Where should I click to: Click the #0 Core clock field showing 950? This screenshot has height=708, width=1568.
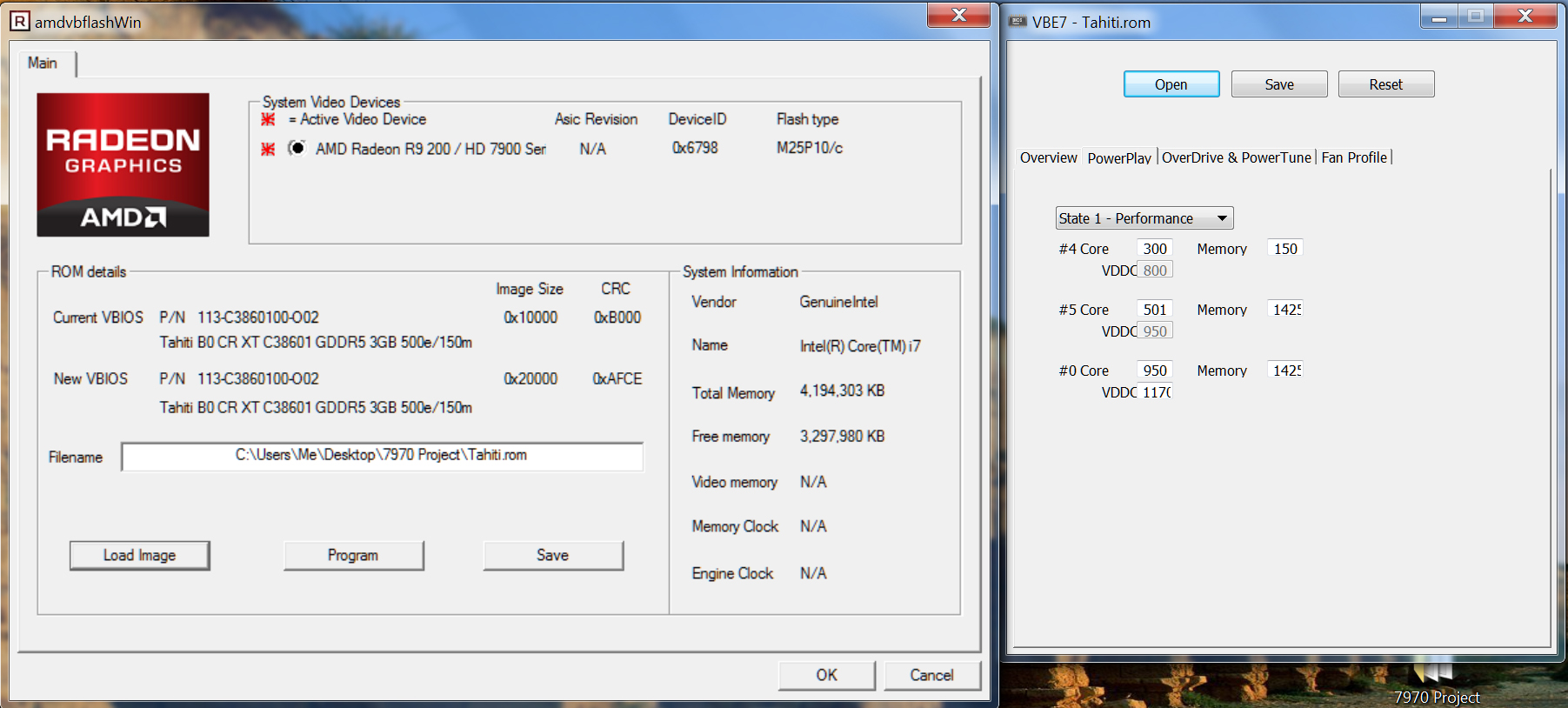pos(1155,371)
